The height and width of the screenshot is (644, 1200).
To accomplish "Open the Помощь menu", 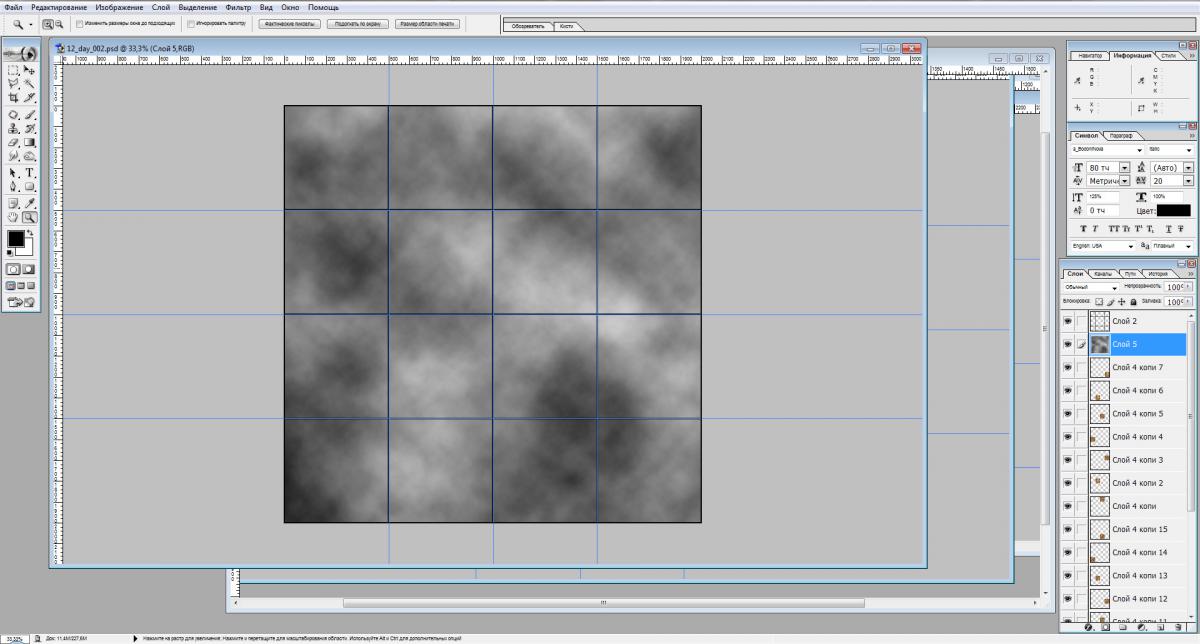I will [323, 7].
